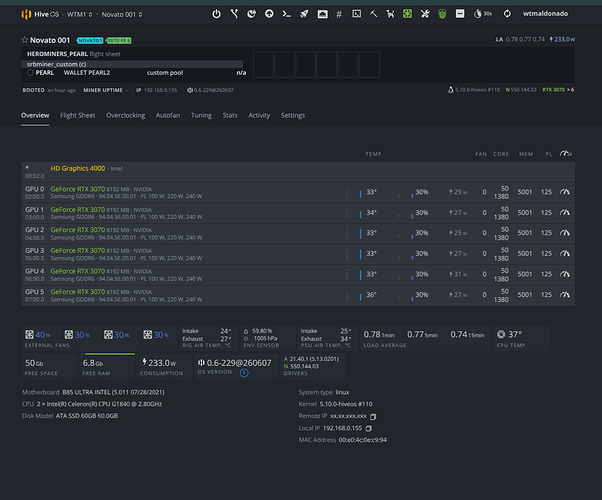Click the PEARL coin entry

coord(45,73)
